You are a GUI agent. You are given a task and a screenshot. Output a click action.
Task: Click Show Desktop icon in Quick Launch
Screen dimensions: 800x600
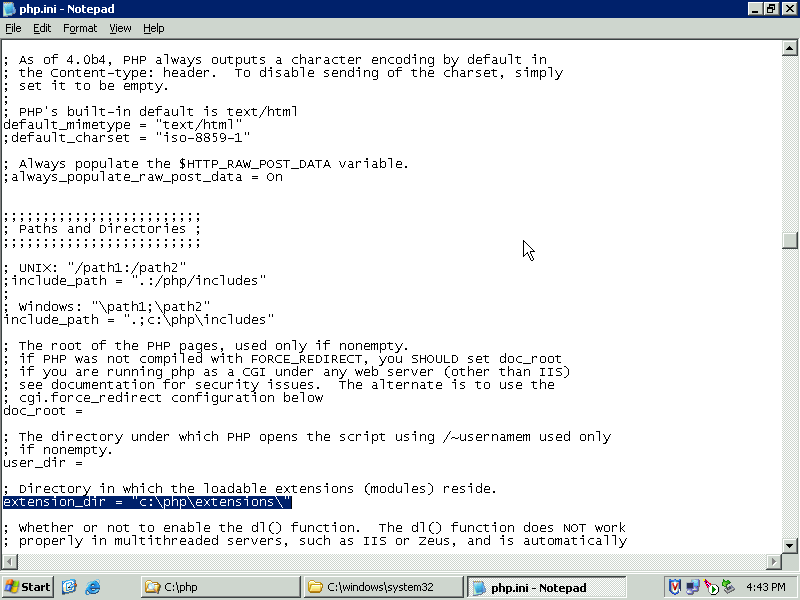coord(70,587)
